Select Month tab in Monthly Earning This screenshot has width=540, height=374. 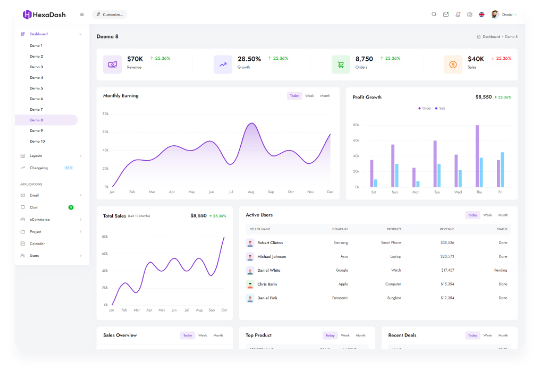(325, 96)
